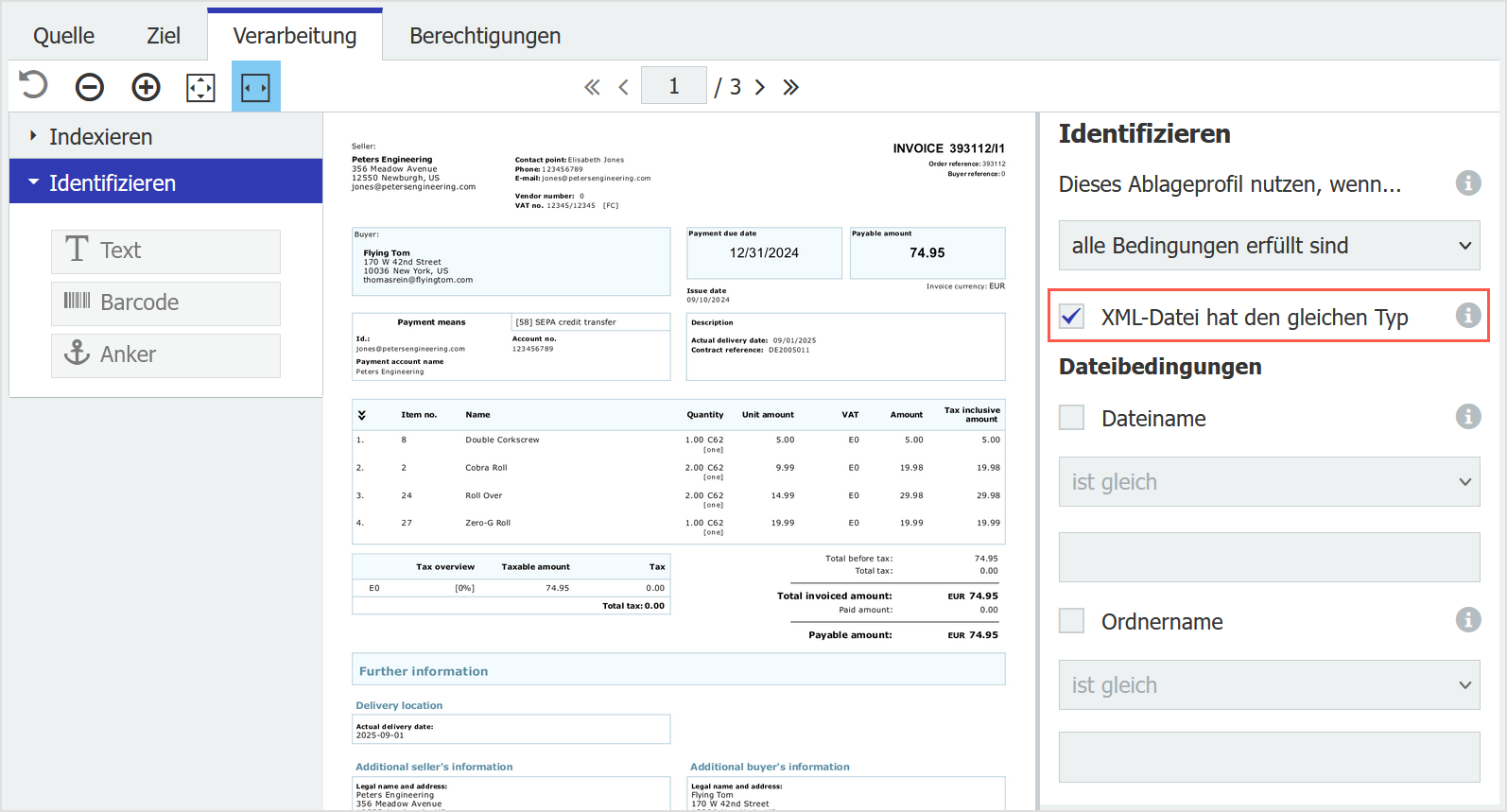Zoom out with the minus icon
This screenshot has height=812, width=1507.
(x=90, y=87)
